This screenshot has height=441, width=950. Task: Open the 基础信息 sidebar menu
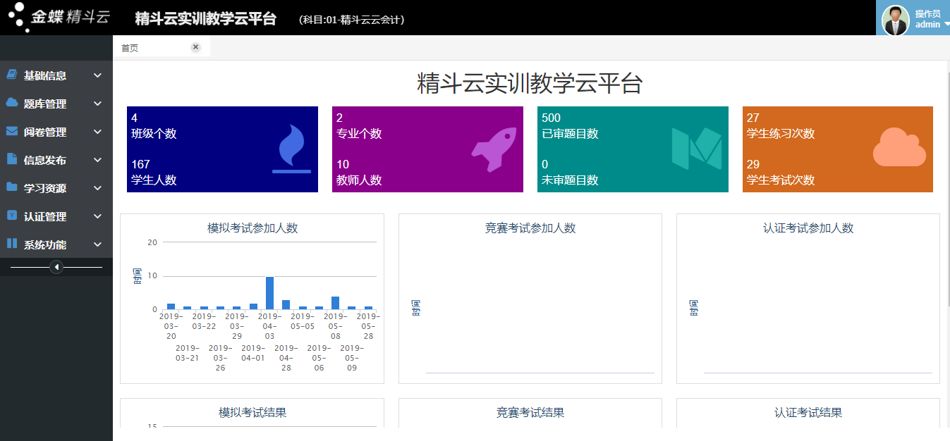[x=56, y=76]
